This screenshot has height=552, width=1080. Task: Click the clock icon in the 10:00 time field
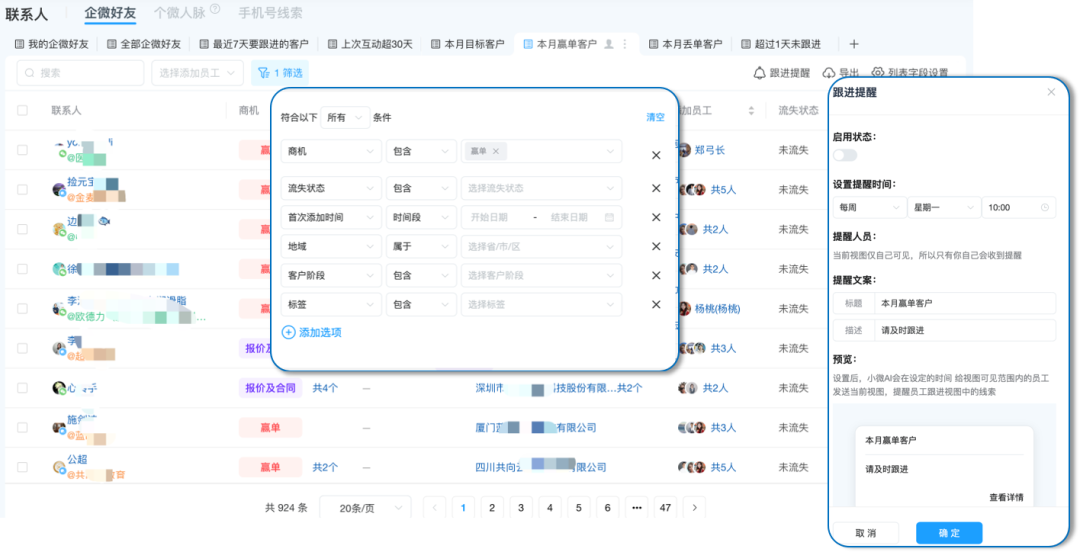(1045, 207)
